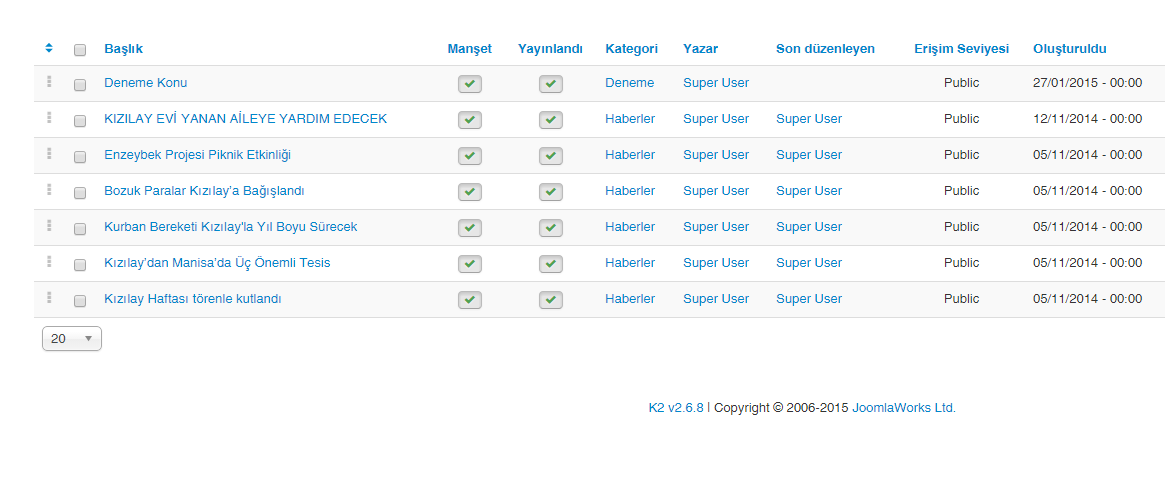Toggle Manşet icon for Kurban Bereketi row
The height and width of the screenshot is (488, 1165).
(470, 228)
